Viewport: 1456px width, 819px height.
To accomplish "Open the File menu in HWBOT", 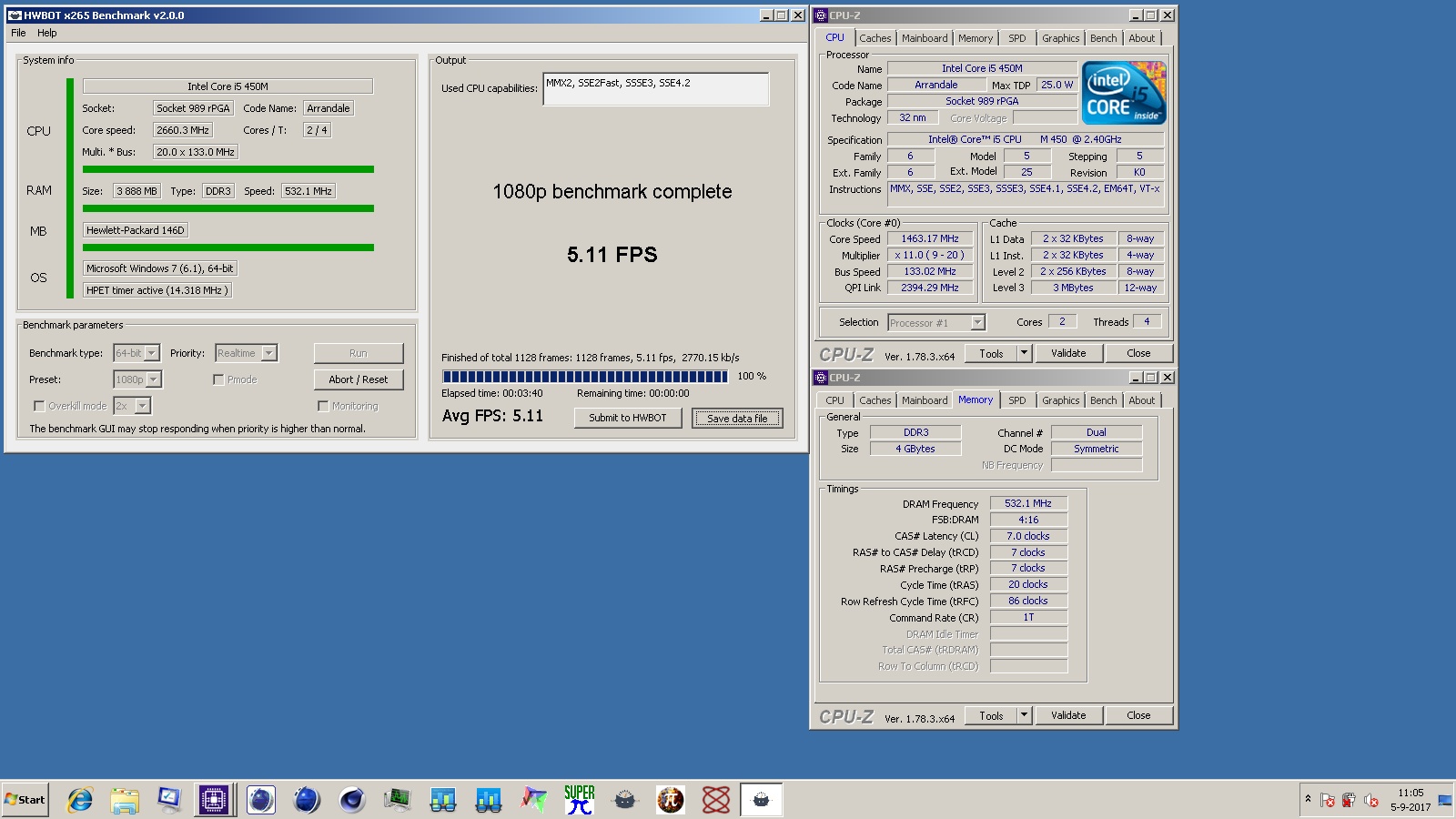I will [18, 33].
